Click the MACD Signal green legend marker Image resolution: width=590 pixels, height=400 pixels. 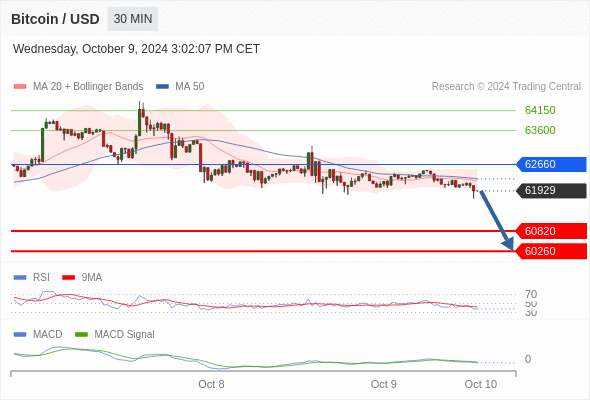pos(81,335)
